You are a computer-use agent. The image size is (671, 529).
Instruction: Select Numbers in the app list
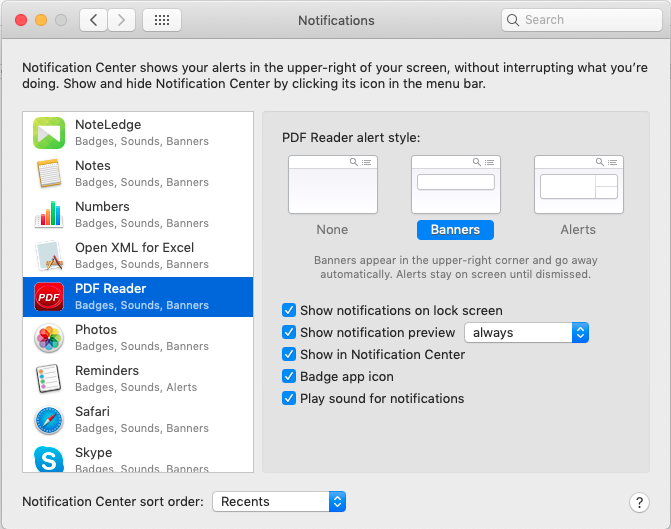pyautogui.click(x=138, y=215)
